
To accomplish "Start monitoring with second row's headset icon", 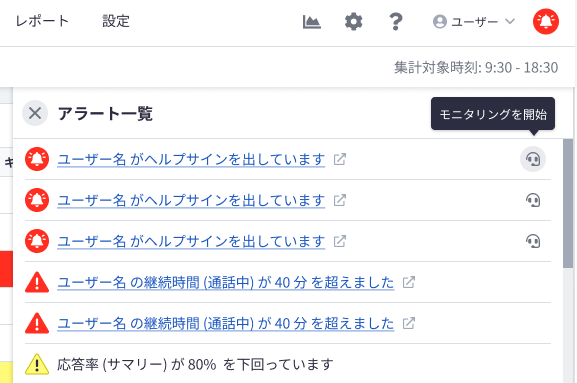I will pyautogui.click(x=533, y=201).
